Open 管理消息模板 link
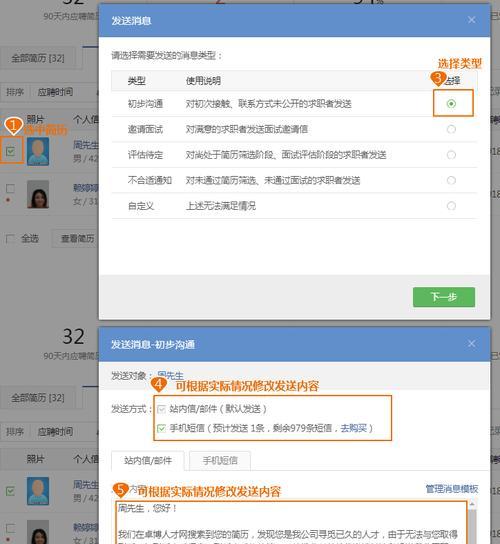The image size is (500, 544). (452, 489)
